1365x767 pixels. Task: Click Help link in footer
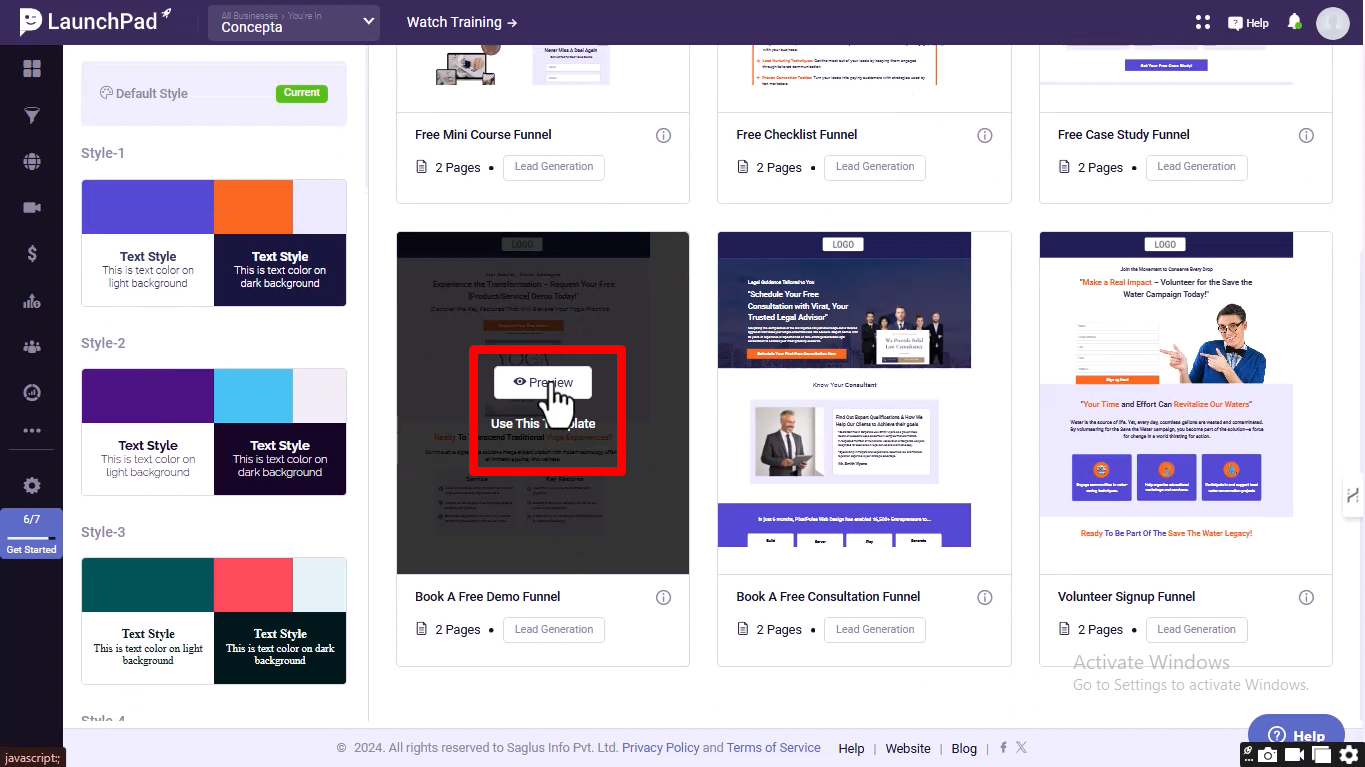pos(851,748)
